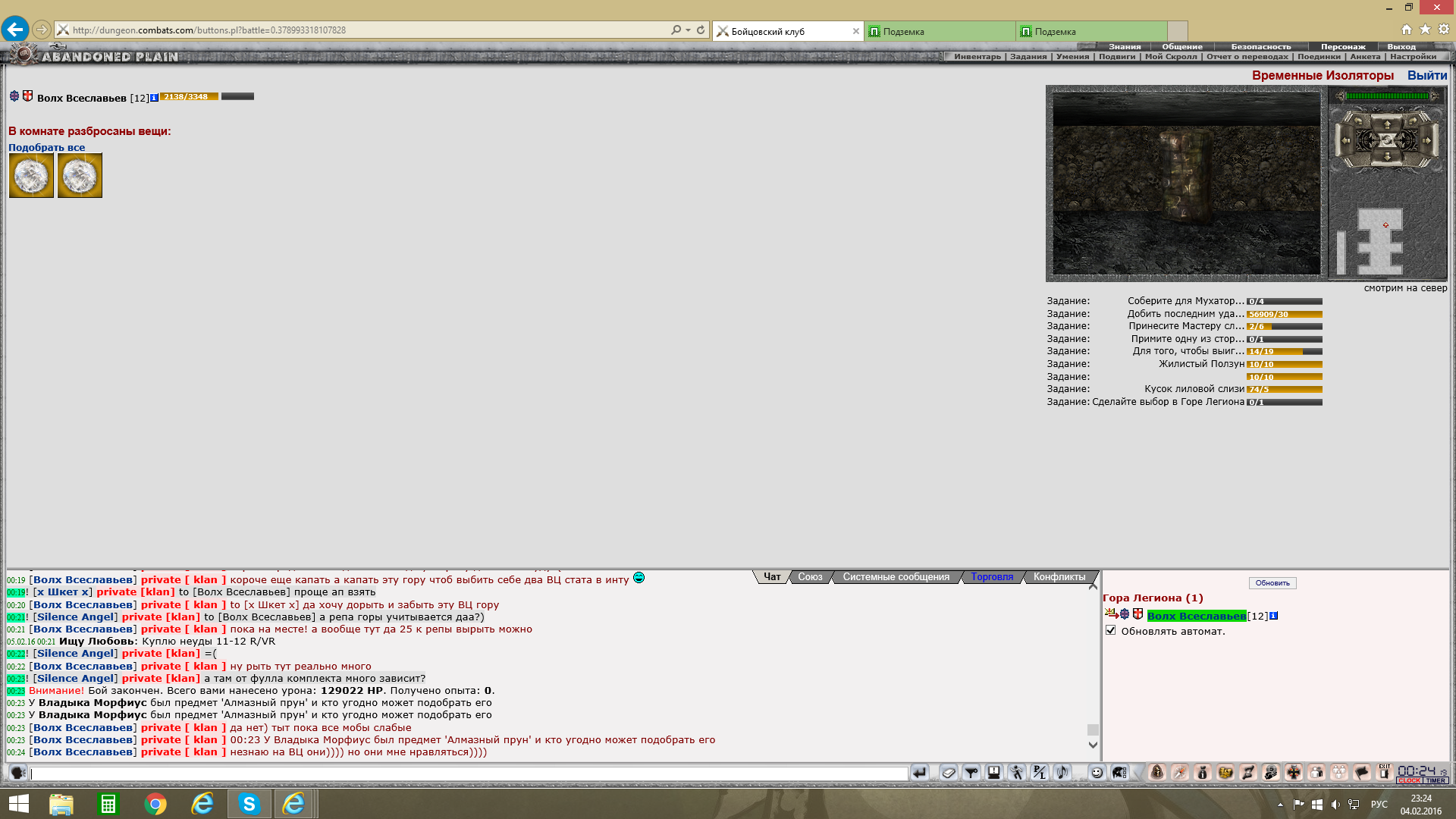This screenshot has width=1456, height=819.
Task: Click the running man icon
Action: coord(1017,773)
